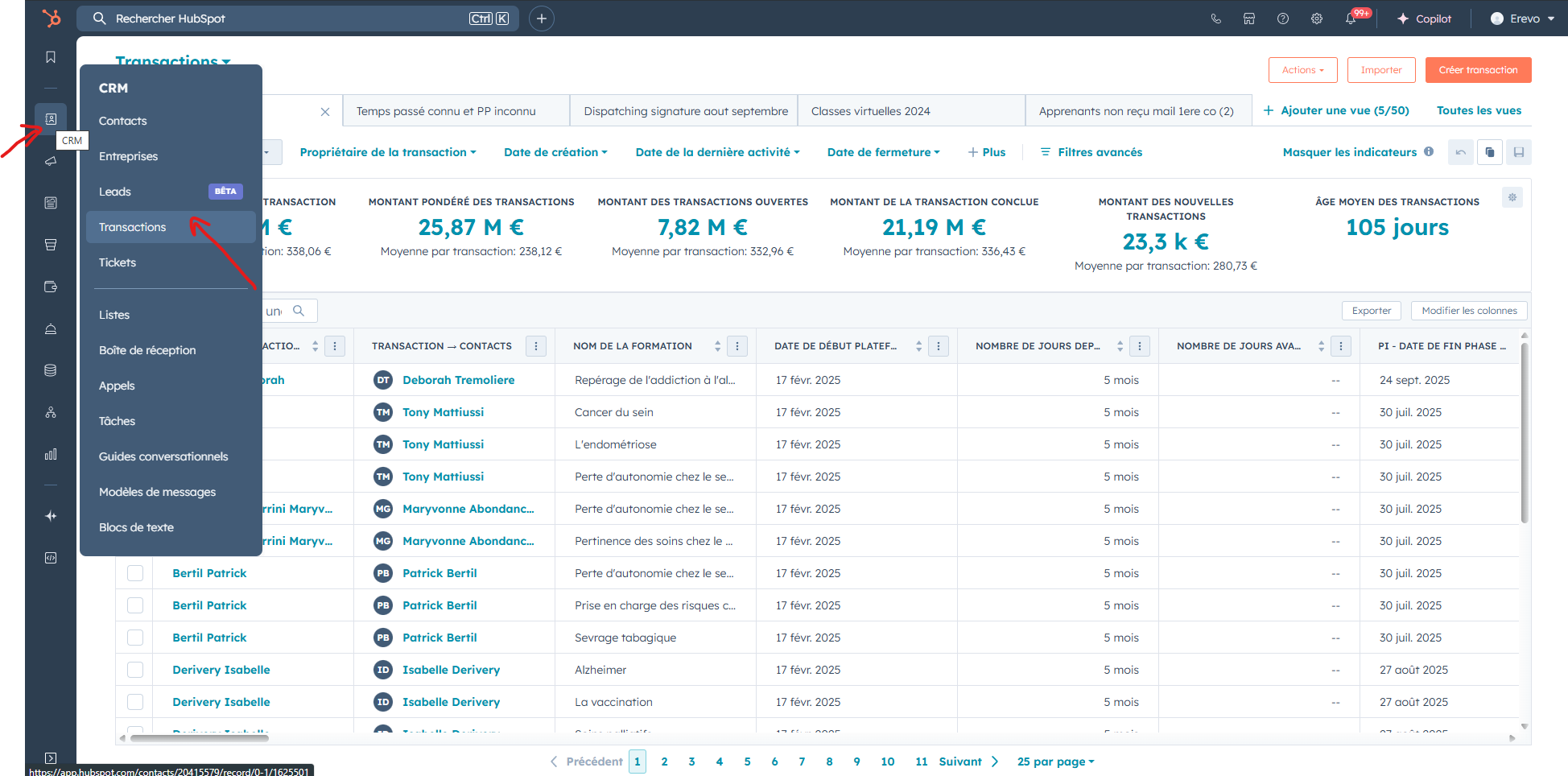Image resolution: width=1568 pixels, height=776 pixels.
Task: Open the marketplace store icon
Action: click(1249, 19)
